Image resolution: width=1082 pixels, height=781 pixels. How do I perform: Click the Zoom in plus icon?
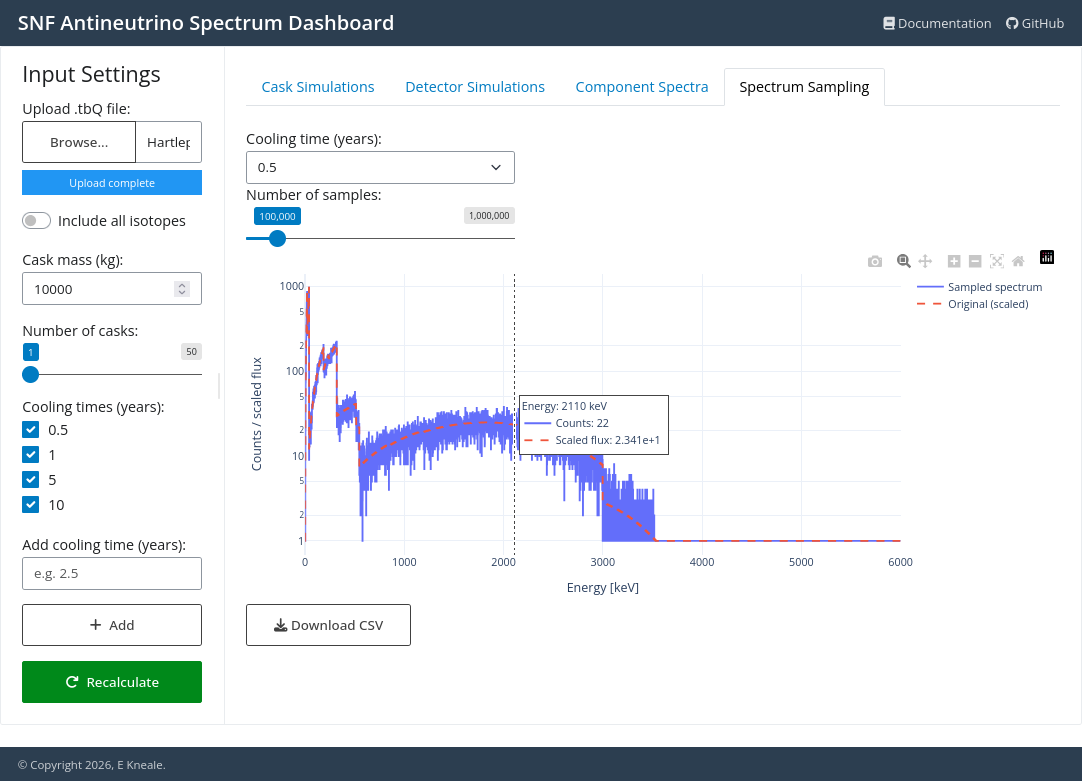click(954, 261)
